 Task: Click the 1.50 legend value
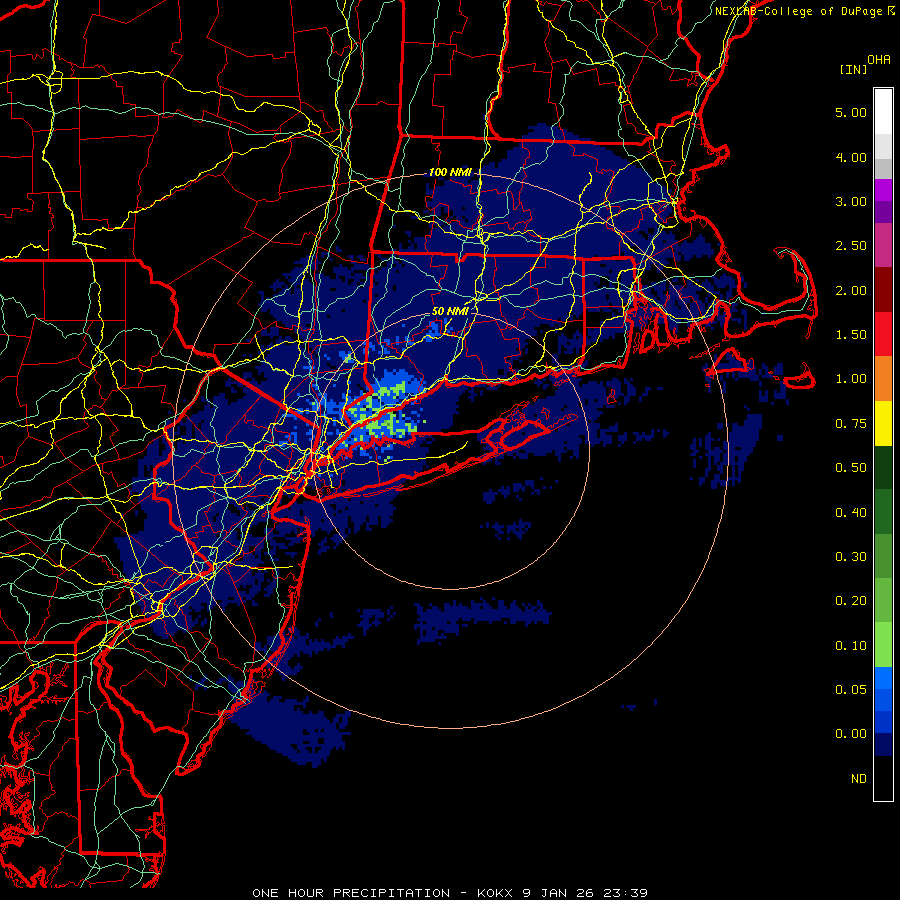tap(851, 335)
